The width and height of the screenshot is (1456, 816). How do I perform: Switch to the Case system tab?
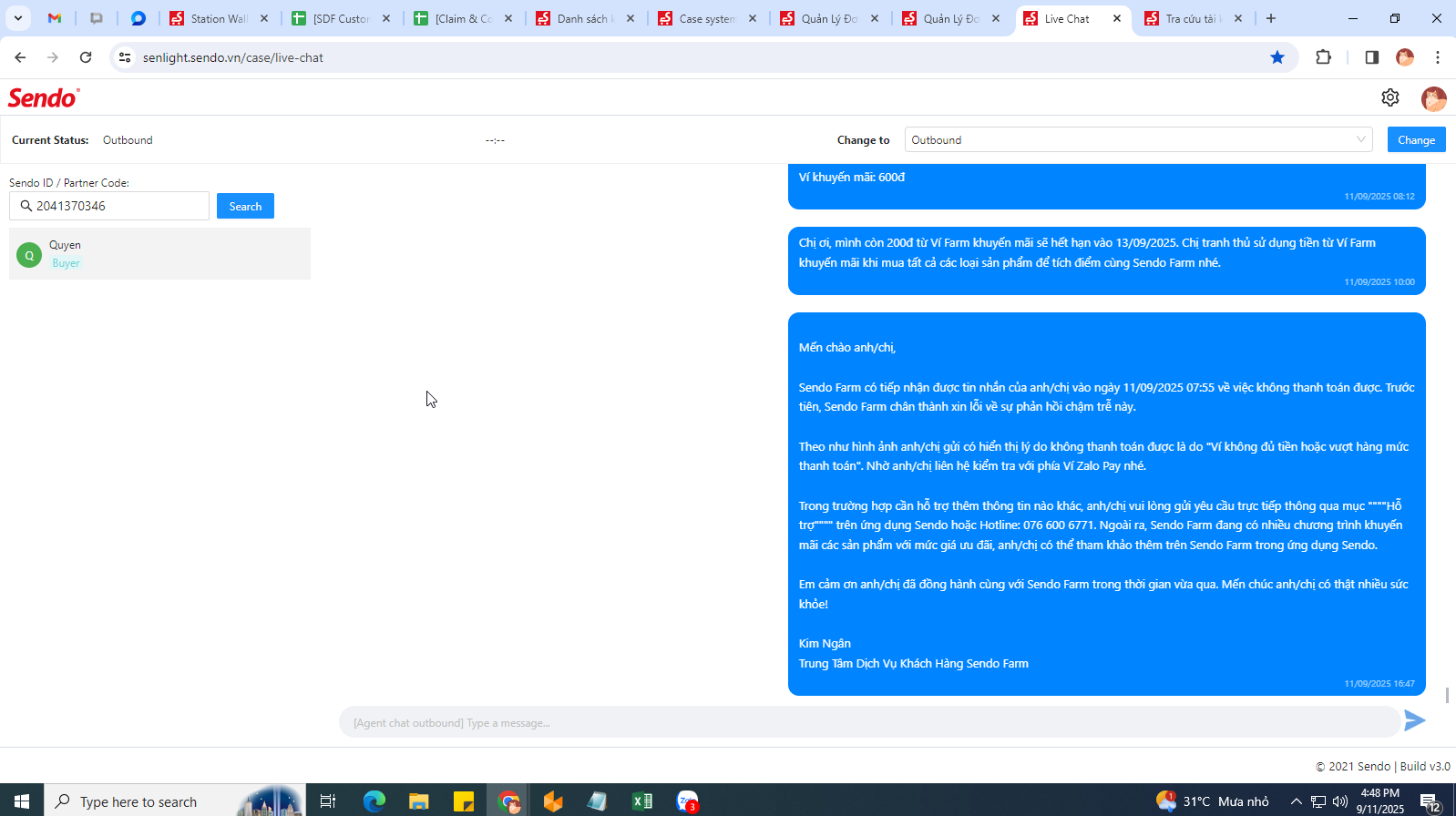click(x=707, y=18)
